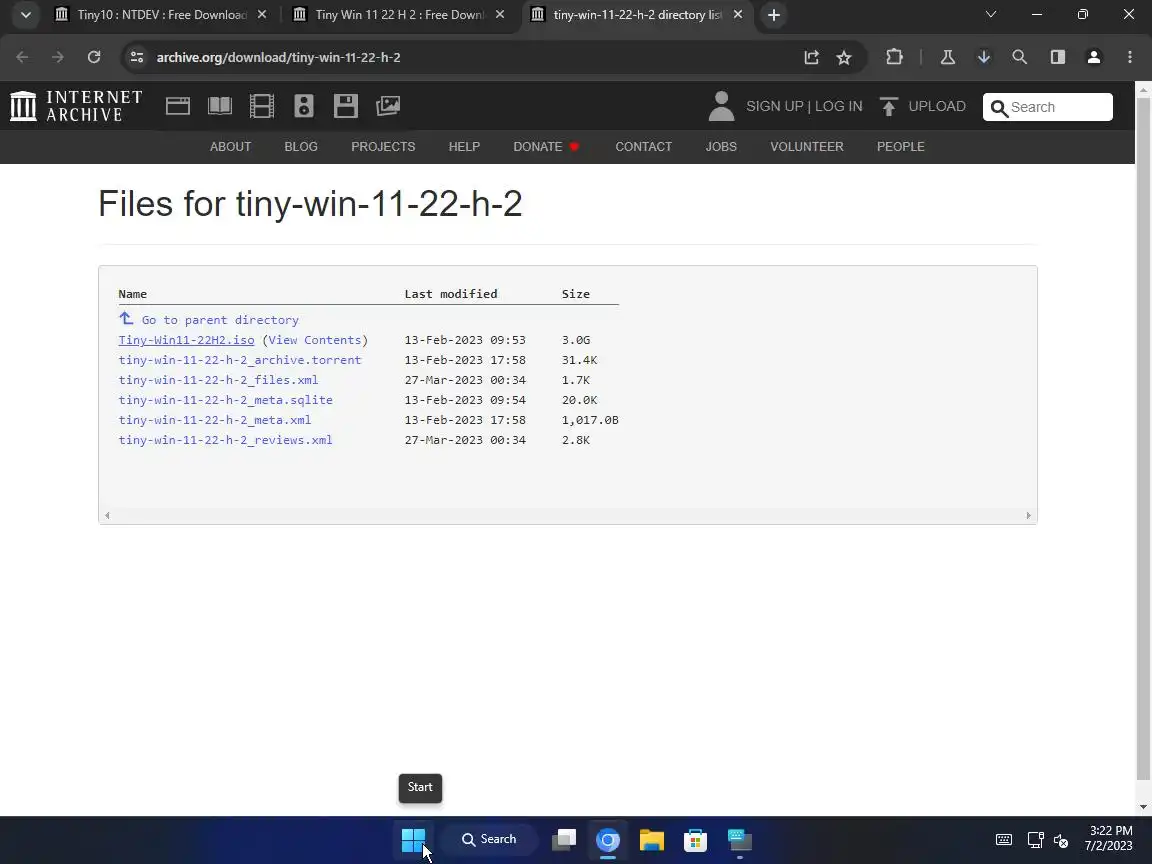Download Tiny-Win11-22H2.iso file
The height and width of the screenshot is (864, 1152).
click(187, 340)
